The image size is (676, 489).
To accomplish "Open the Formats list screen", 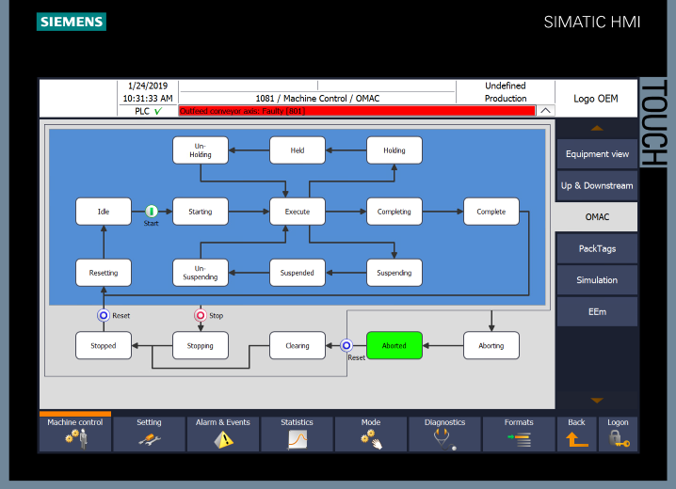I will 519,433.
